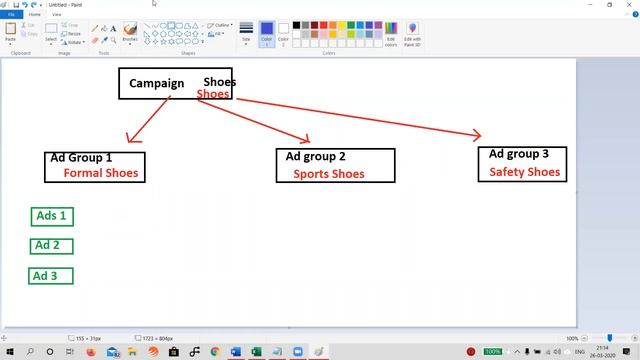Choose the Triangle shape
The width and height of the screenshot is (640, 360).
click(195, 26)
